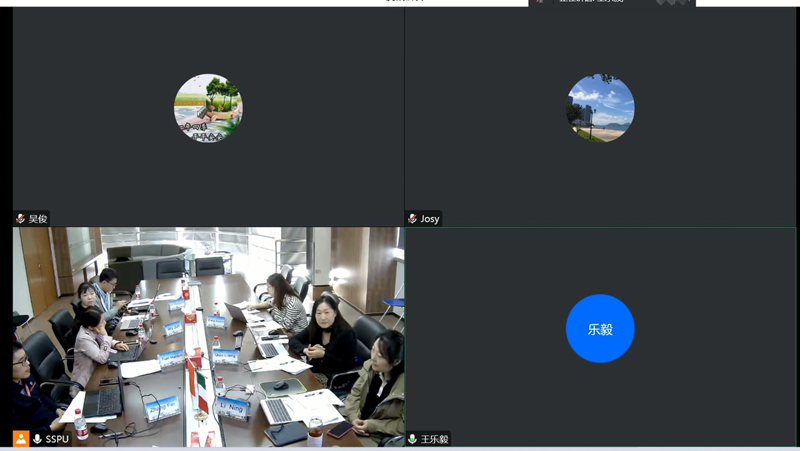Click the SSPU participant name label

click(x=57, y=439)
